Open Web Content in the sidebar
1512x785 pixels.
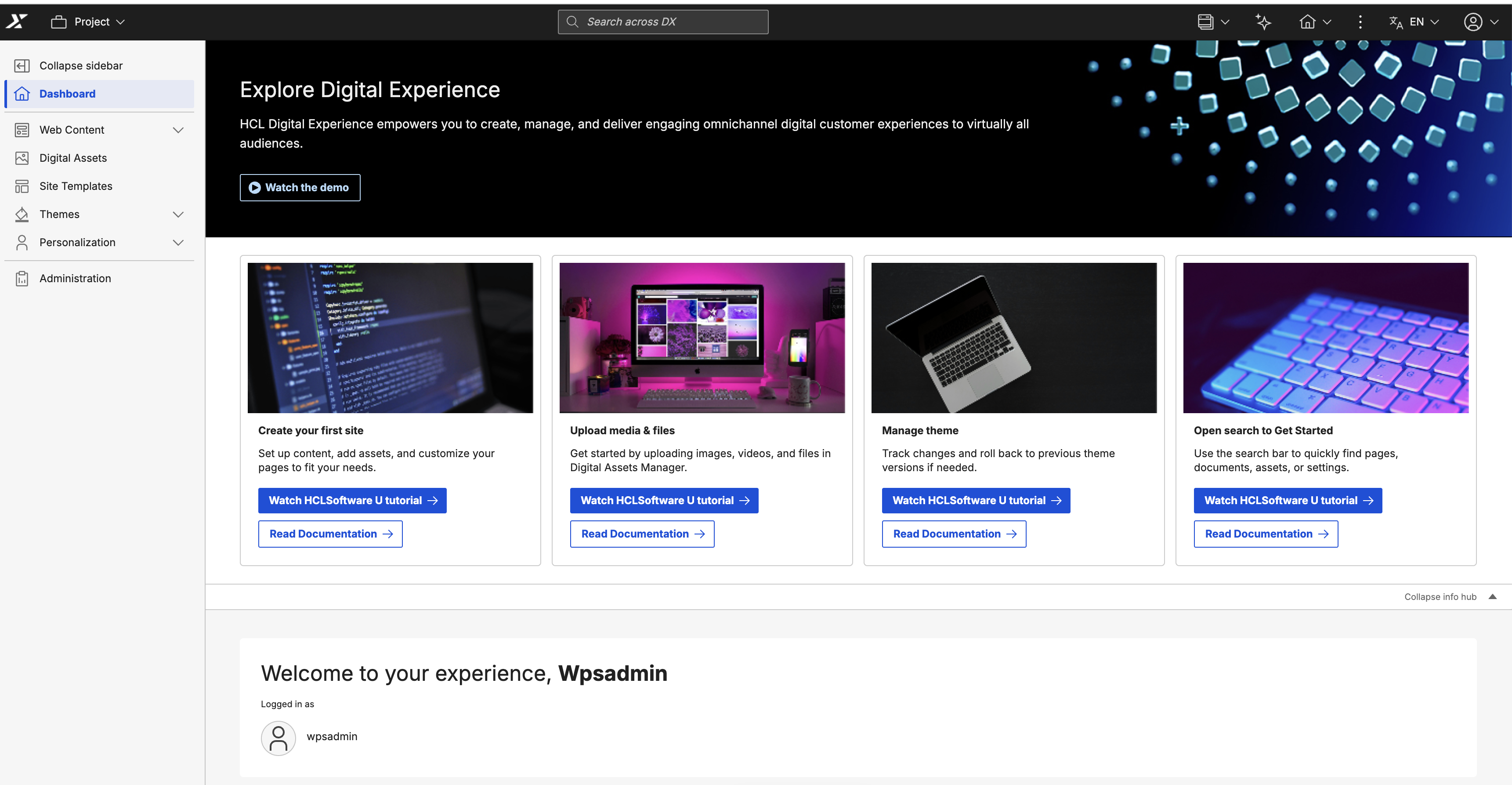tap(99, 130)
